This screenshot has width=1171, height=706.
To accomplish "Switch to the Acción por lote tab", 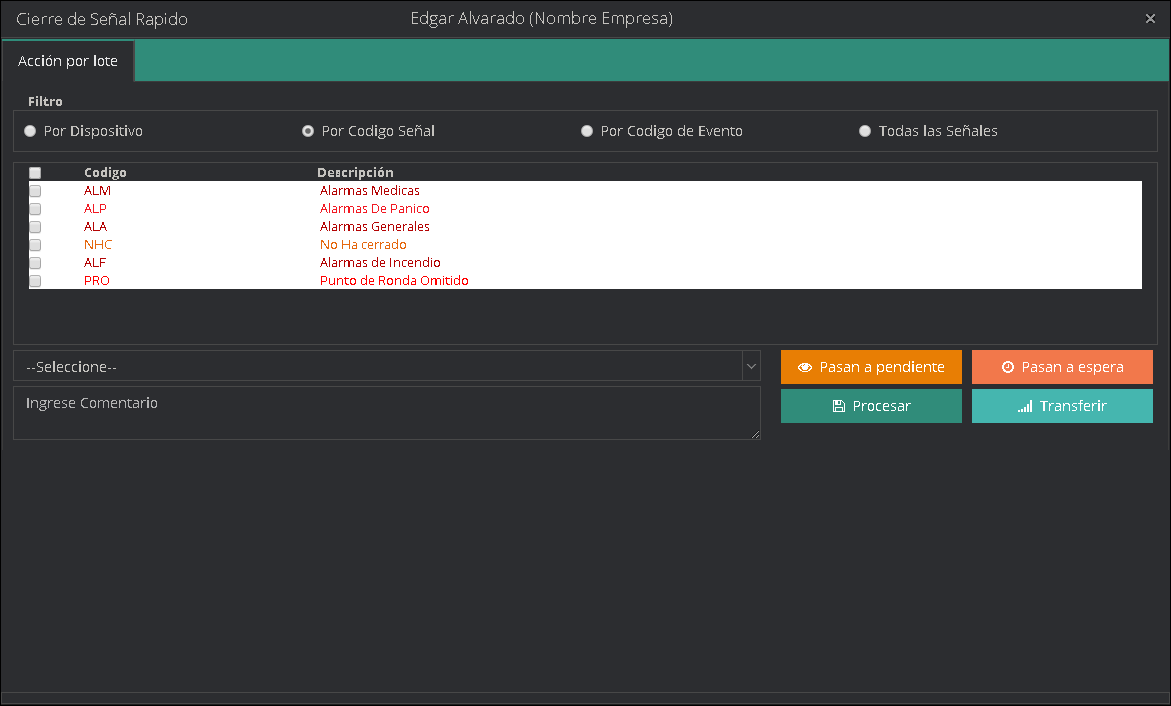I will pyautogui.click(x=68, y=61).
